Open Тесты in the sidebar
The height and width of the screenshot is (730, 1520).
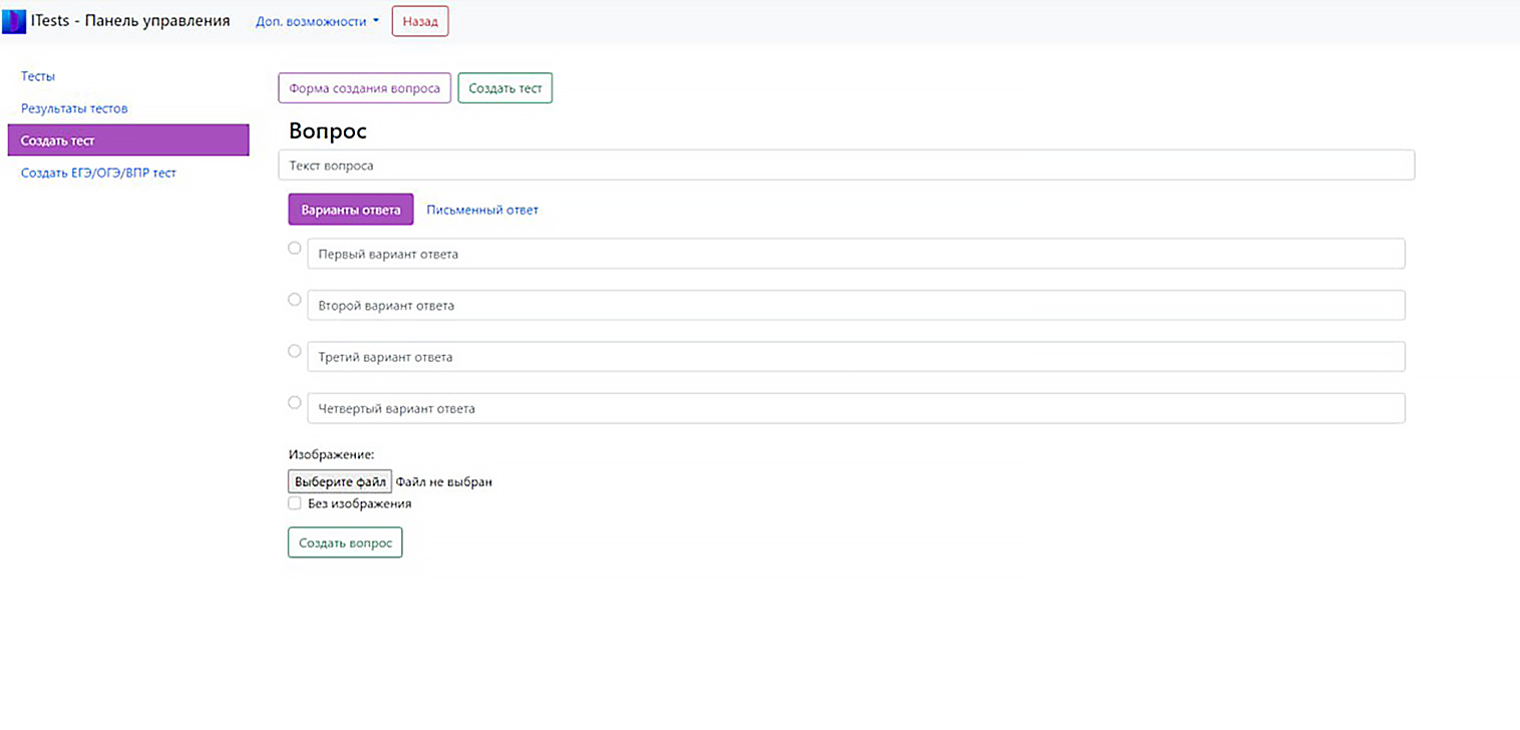coord(38,76)
